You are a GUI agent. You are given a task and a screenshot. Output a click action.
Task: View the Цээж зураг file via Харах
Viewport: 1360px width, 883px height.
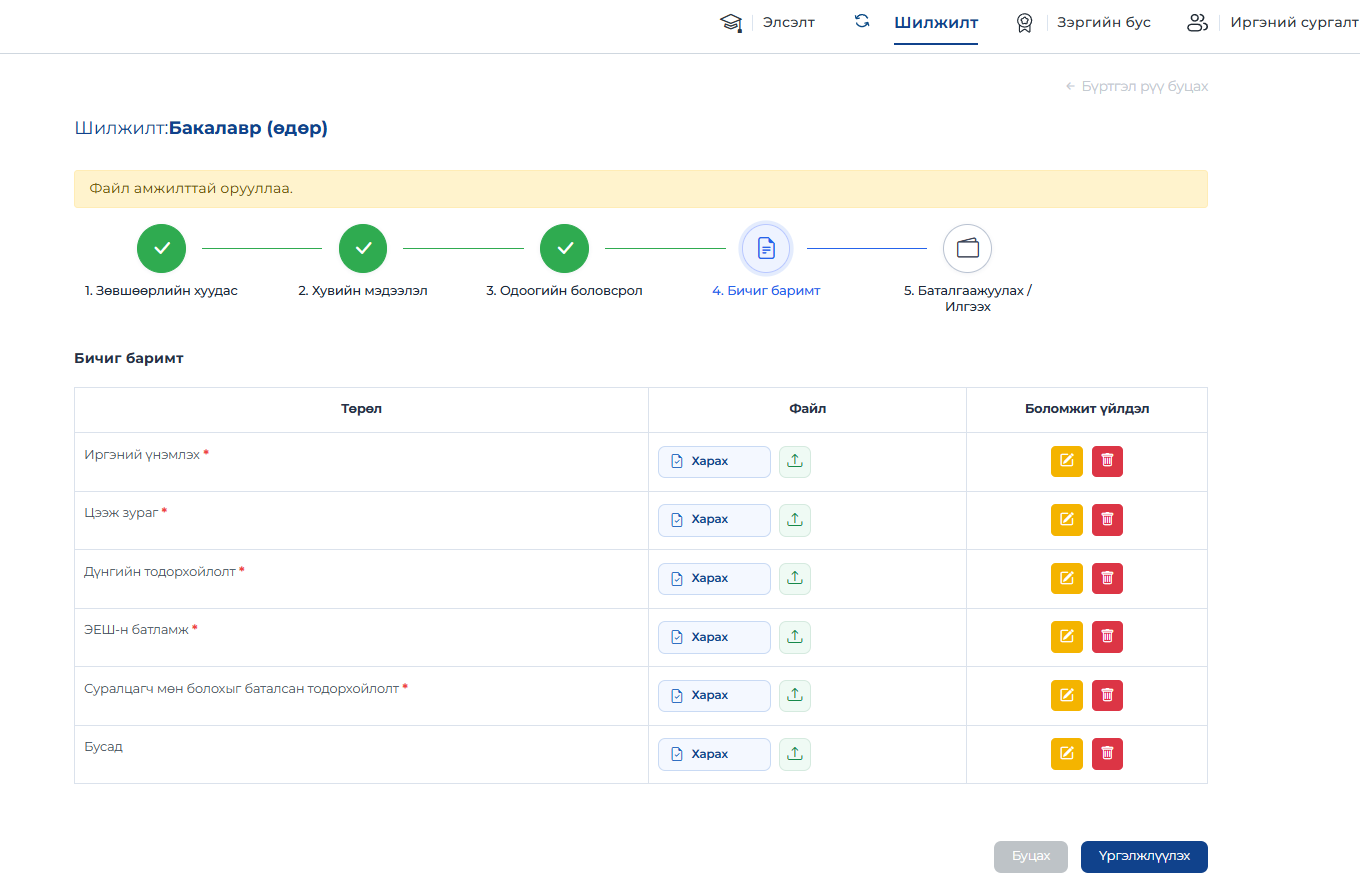(x=714, y=520)
